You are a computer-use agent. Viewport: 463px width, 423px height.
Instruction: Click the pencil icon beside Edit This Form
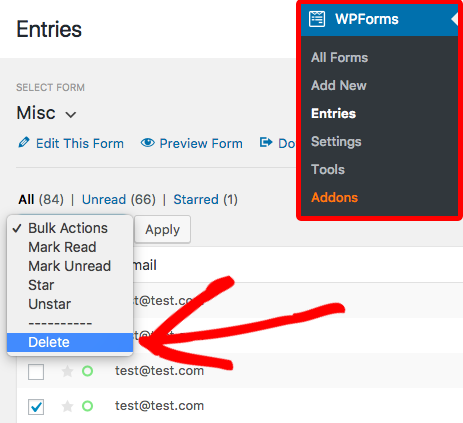[24, 142]
